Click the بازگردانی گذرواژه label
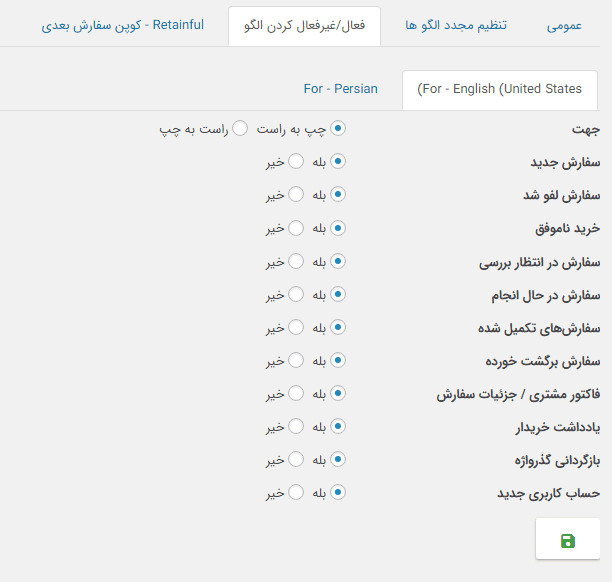 pos(557,461)
